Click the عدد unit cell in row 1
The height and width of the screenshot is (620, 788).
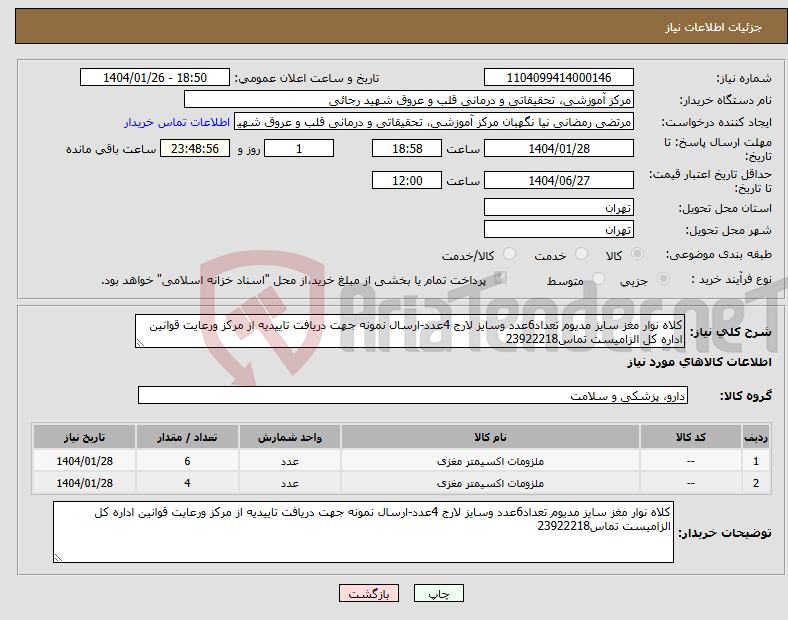[x=290, y=461]
